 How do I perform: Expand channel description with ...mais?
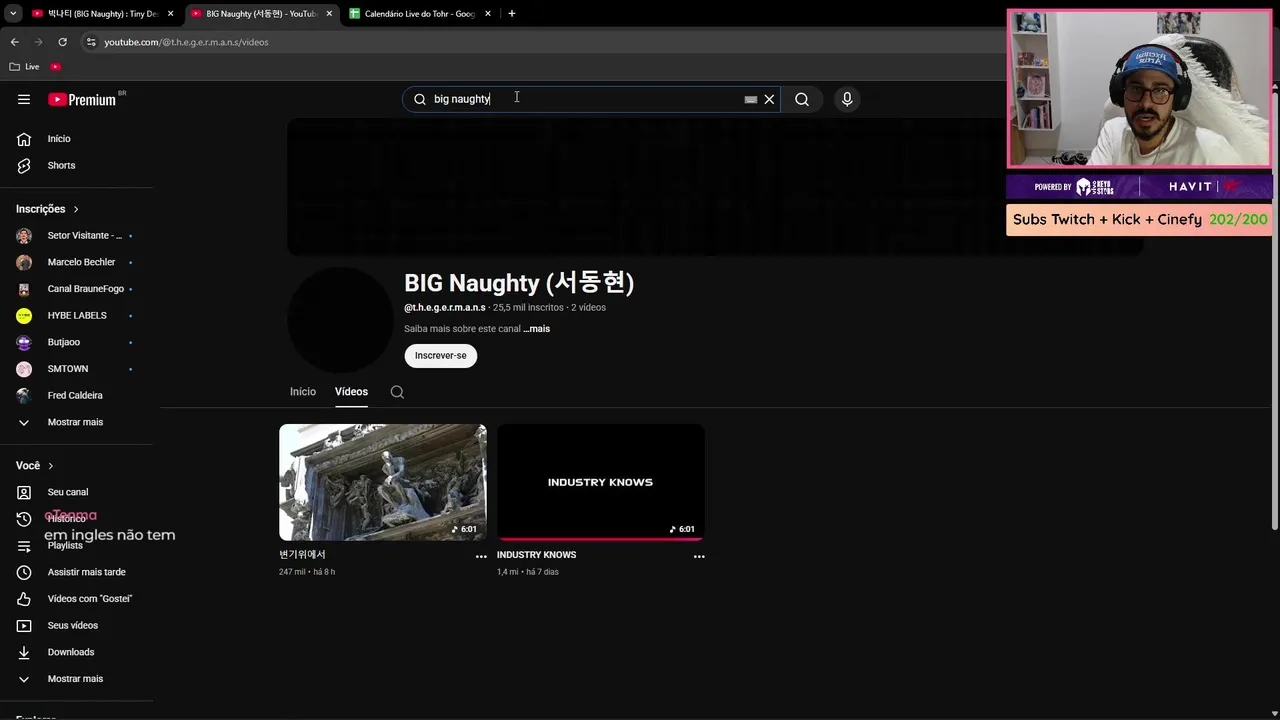pyautogui.click(x=536, y=329)
